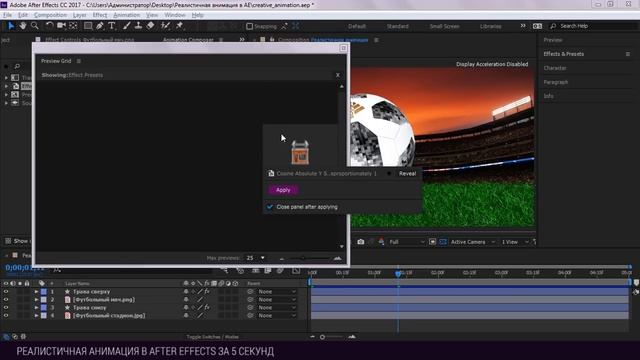Select the Clone Stamp tool
The image size is (640, 360).
(x=138, y=26)
